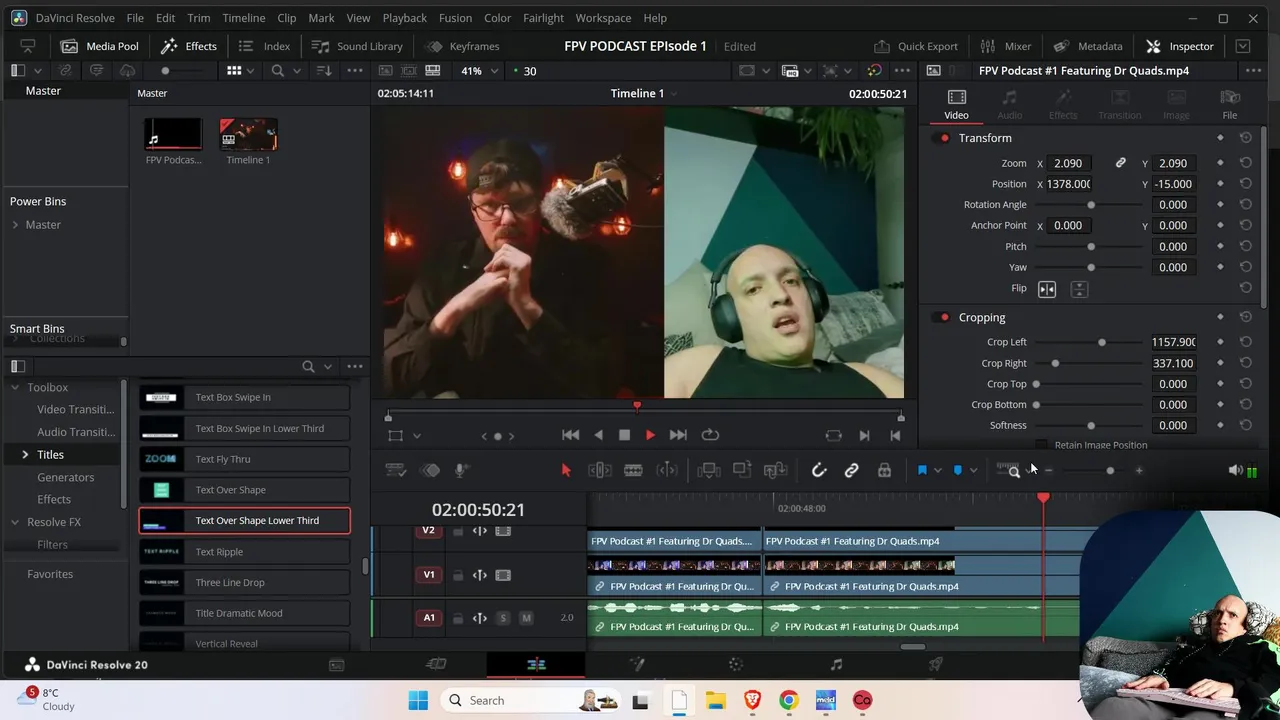1280x720 pixels.
Task: Toggle snapping in the timeline toolbar
Action: (819, 470)
